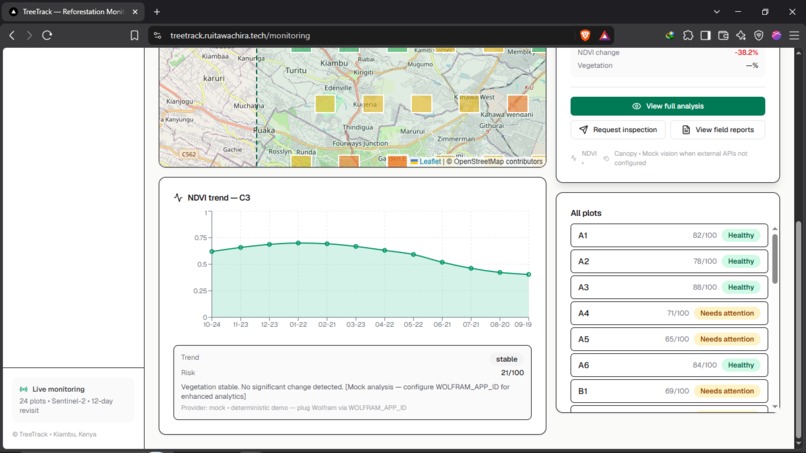Click the Healthy badge on A1
Screen dimensions: 806x453
741,235
